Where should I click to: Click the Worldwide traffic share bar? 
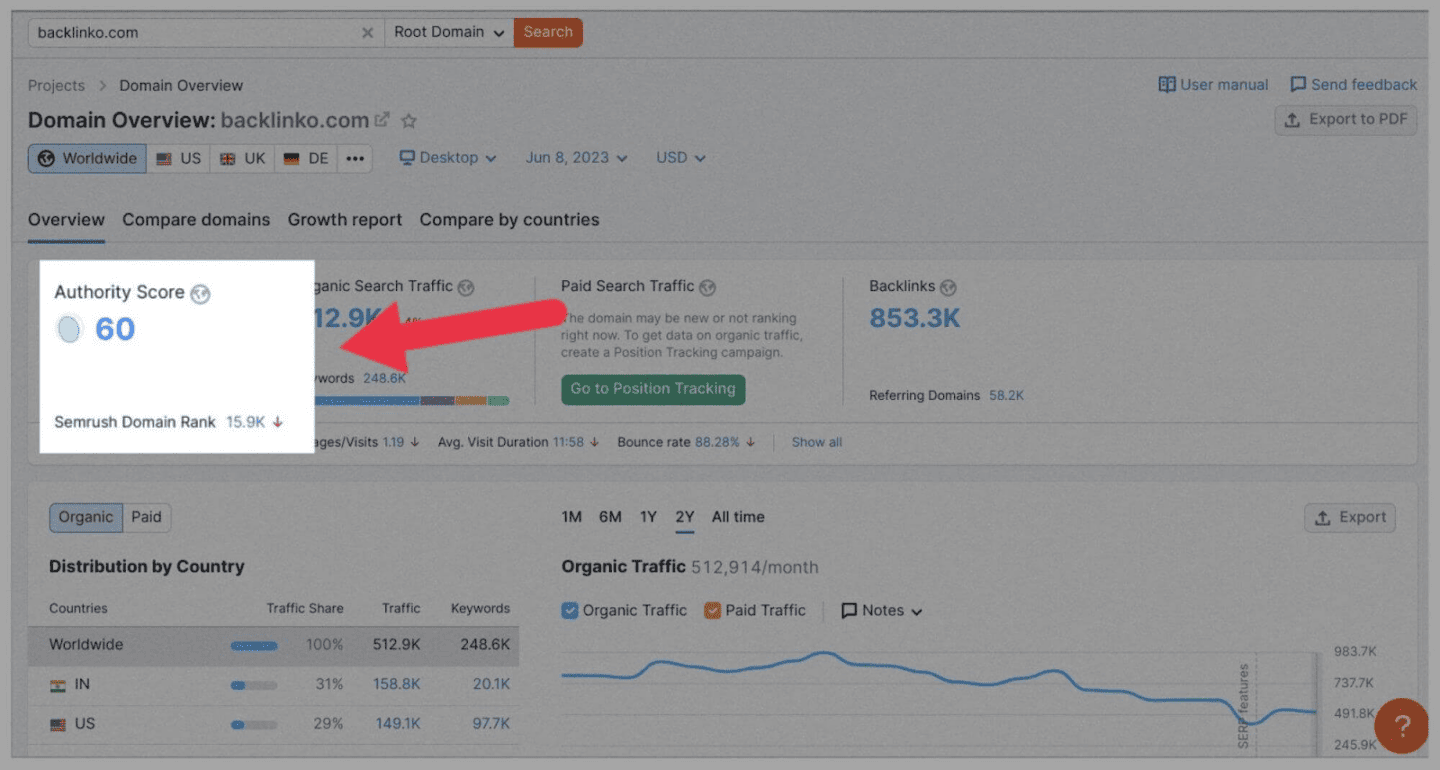point(254,645)
